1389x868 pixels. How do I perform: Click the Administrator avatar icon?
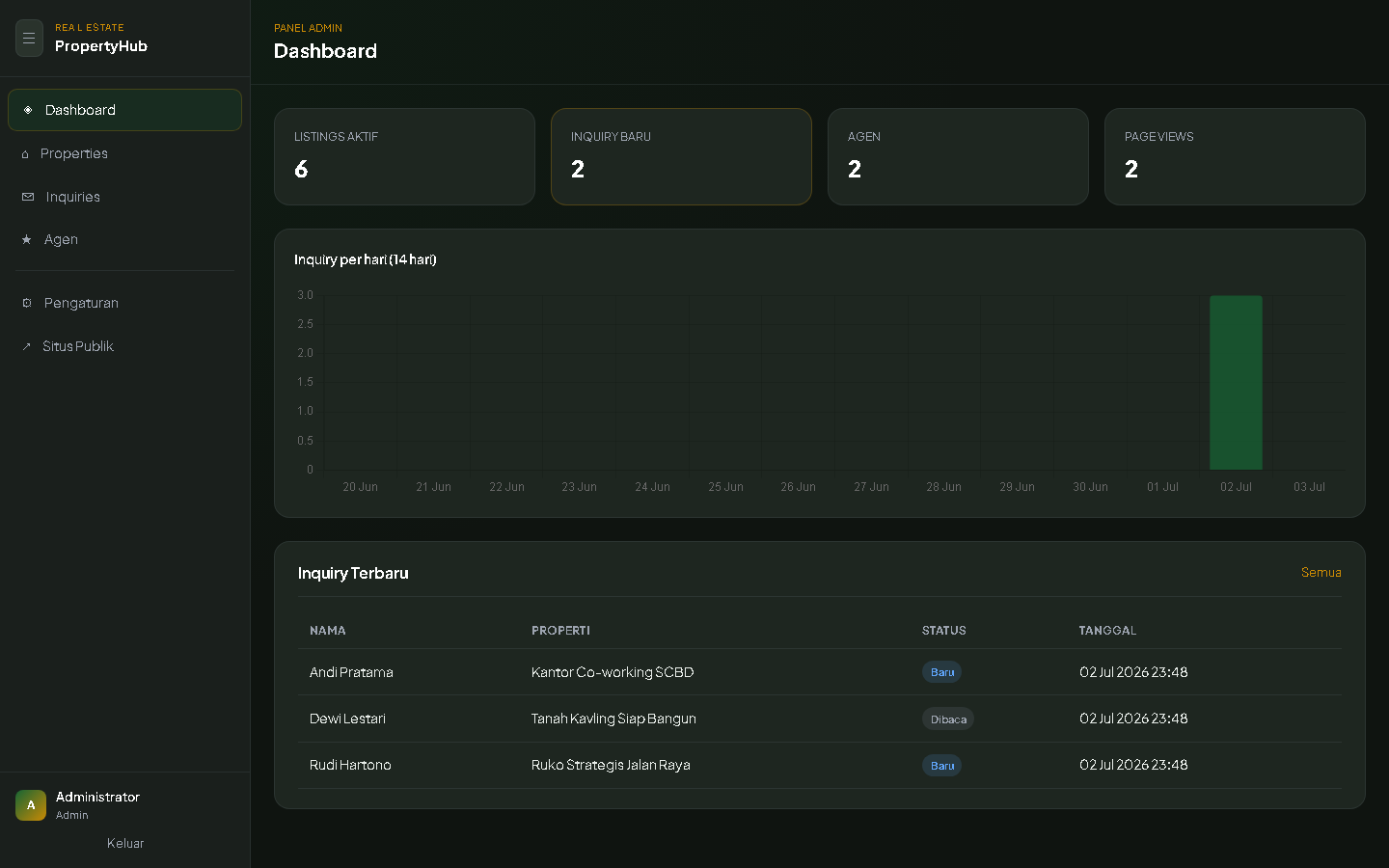pos(31,805)
